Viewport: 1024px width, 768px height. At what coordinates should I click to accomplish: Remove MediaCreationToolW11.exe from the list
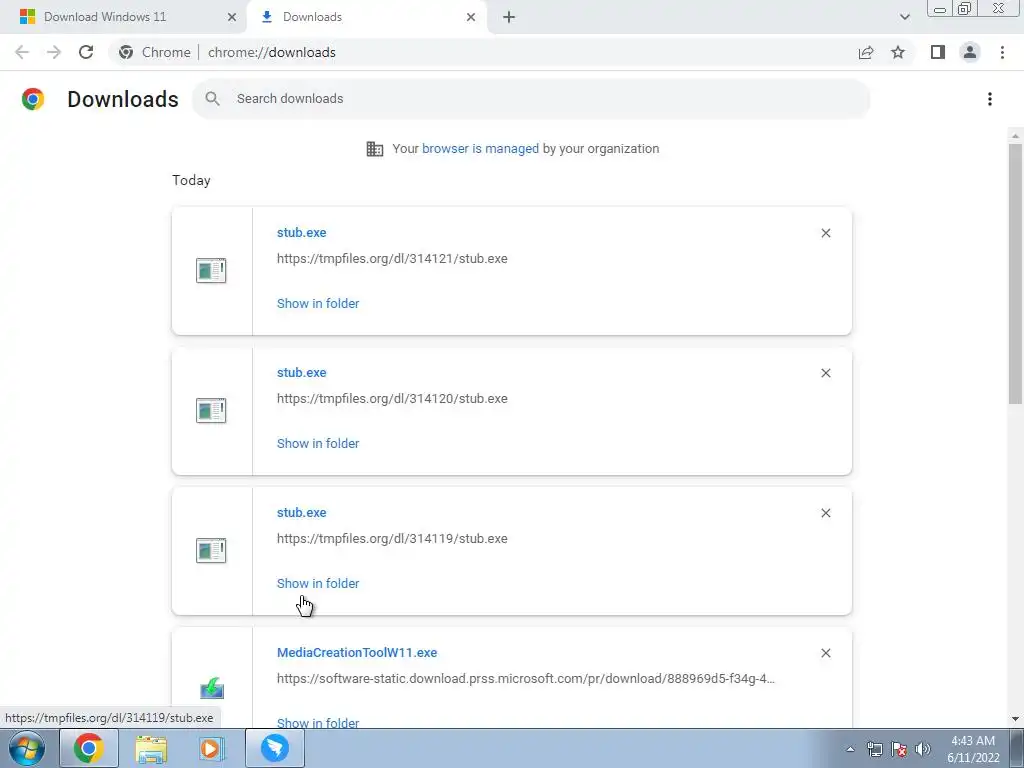point(825,653)
